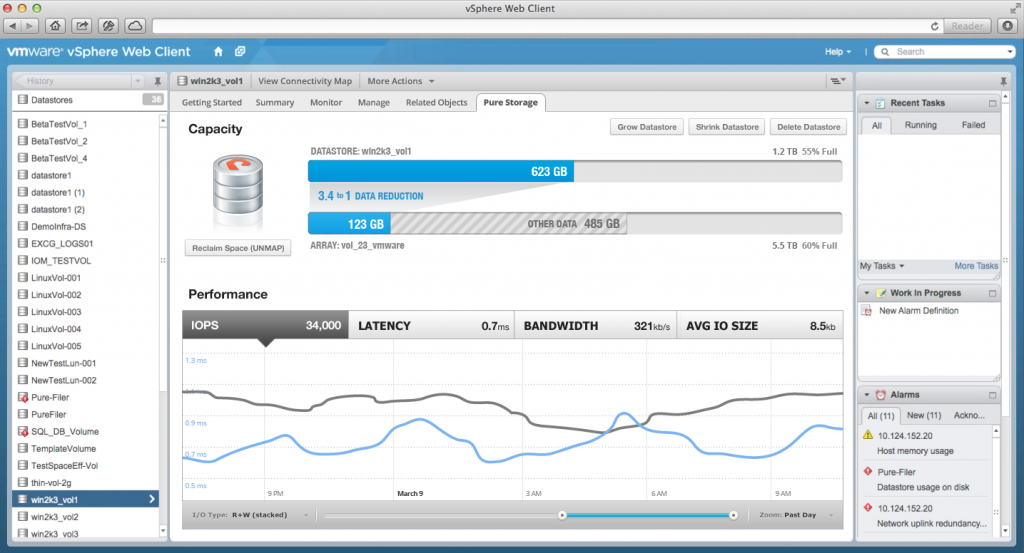Show Failed tasks tab
Screen dimensions: 1024x553
tap(973, 125)
